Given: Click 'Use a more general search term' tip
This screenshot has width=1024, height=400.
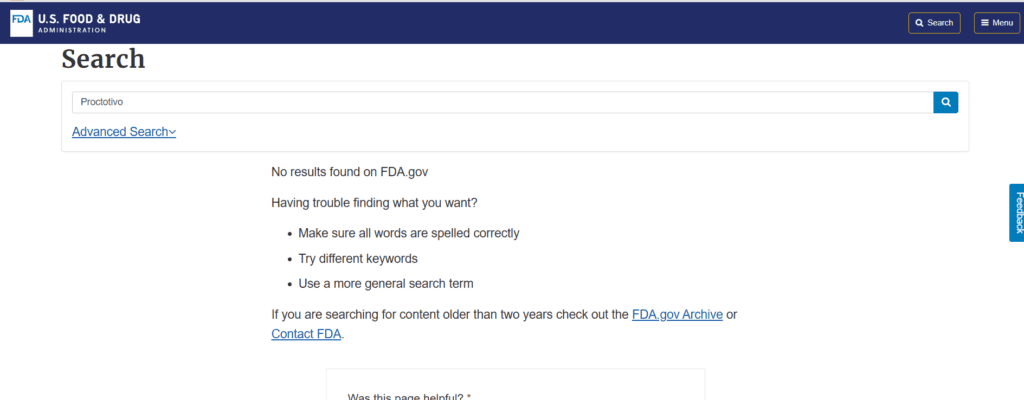Looking at the screenshot, I should click(x=386, y=284).
